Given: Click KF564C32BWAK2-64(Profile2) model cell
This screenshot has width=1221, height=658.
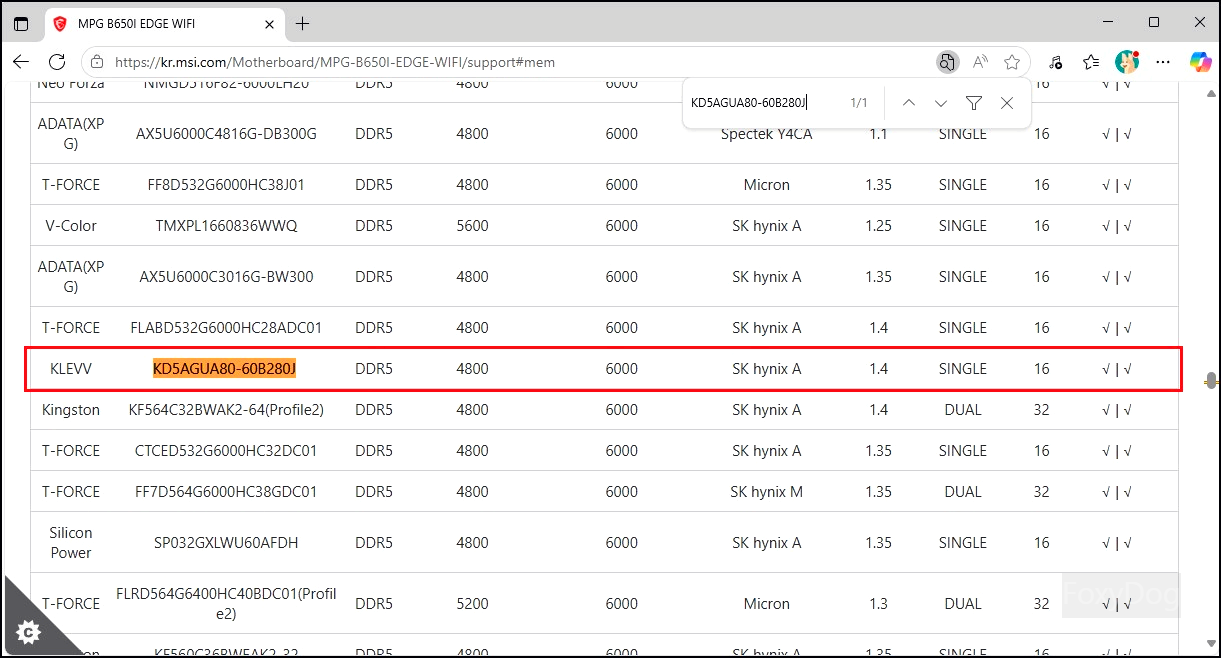Looking at the screenshot, I should coord(226,410).
